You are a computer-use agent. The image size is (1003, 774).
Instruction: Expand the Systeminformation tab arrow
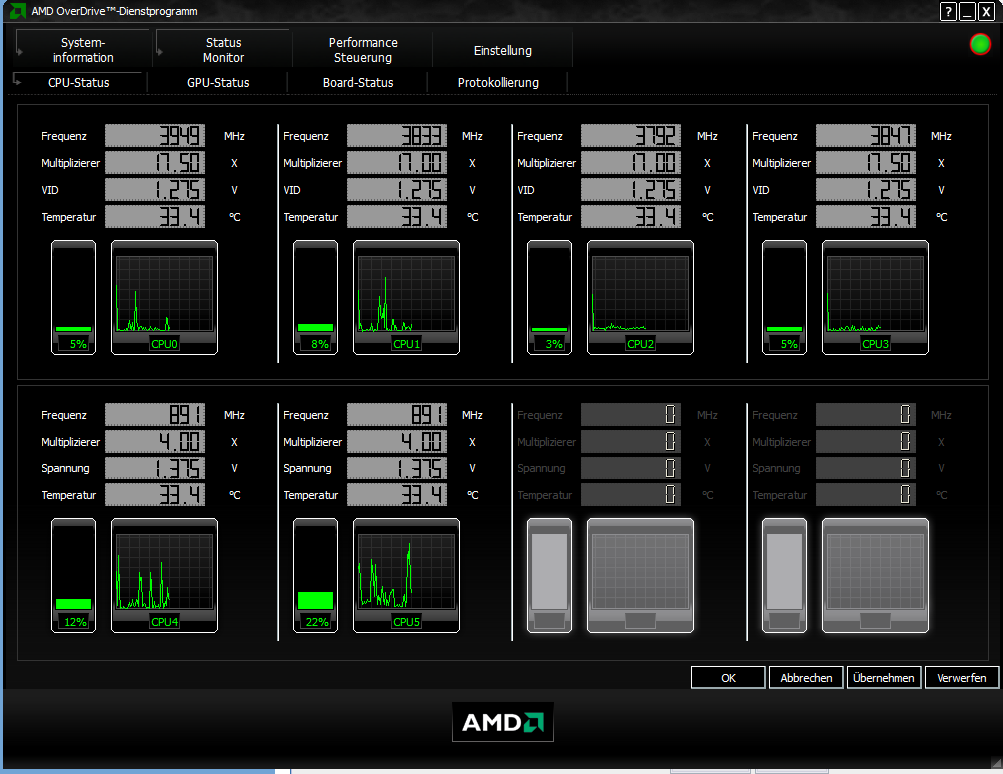point(20,51)
